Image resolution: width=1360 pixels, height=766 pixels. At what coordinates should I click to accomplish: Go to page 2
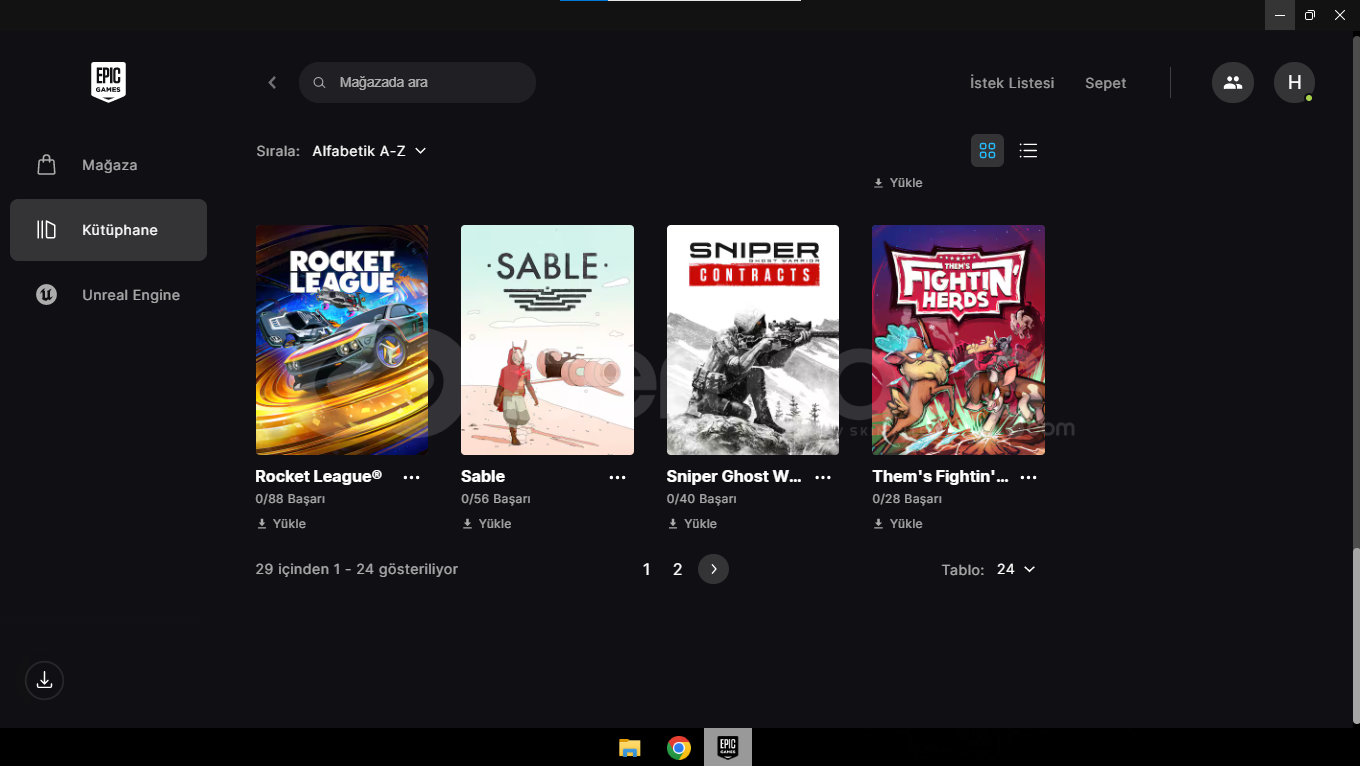(x=677, y=569)
